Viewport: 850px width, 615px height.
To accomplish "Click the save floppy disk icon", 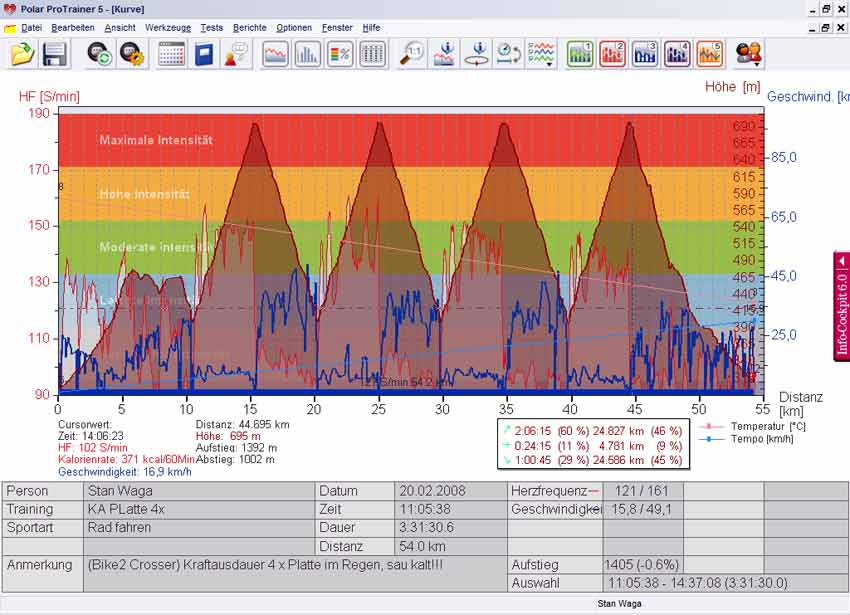I will tap(54, 54).
